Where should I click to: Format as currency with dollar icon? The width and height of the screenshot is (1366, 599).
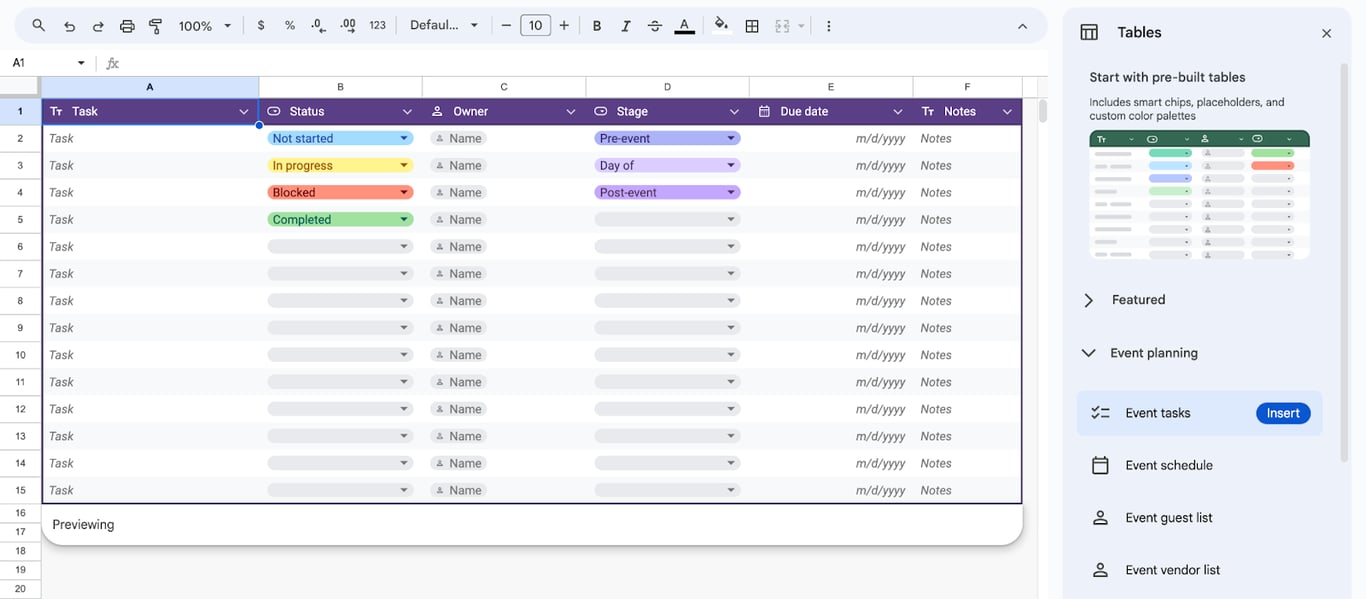coord(261,26)
